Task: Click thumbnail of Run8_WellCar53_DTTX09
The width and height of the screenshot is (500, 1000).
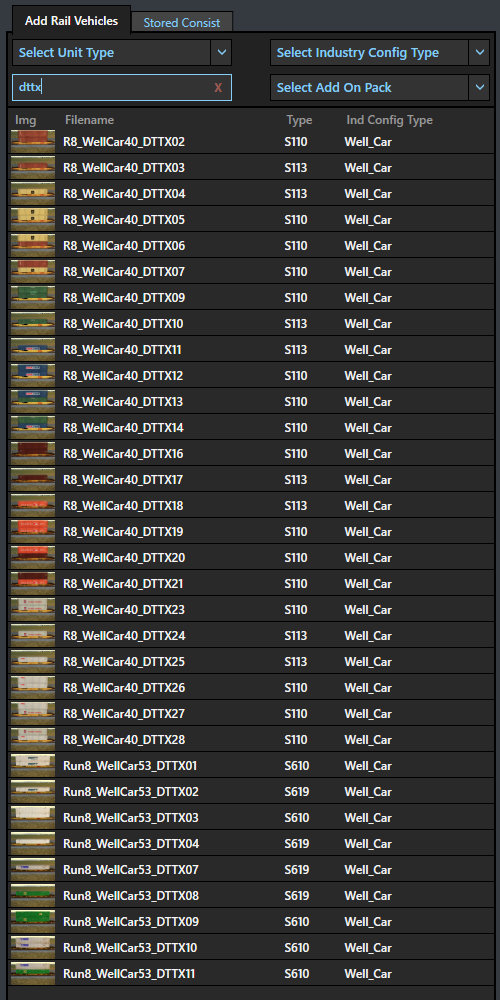Action: pos(33,922)
